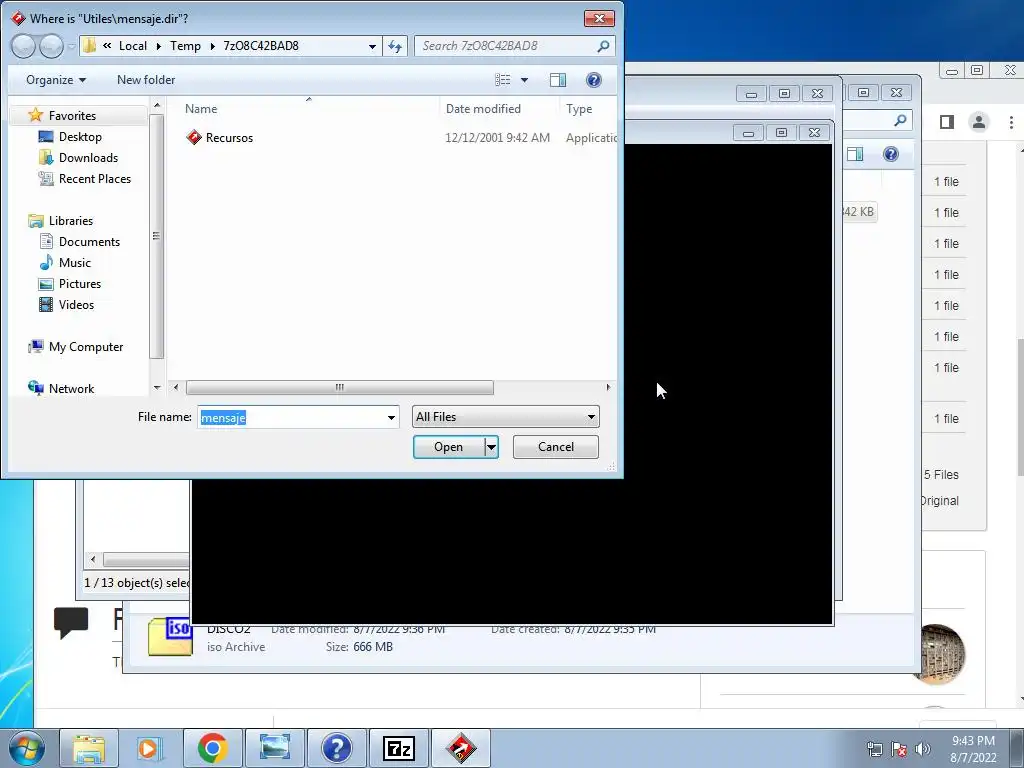Click the Back navigation button
Image resolution: width=1024 pixels, height=768 pixels.
[x=24, y=46]
